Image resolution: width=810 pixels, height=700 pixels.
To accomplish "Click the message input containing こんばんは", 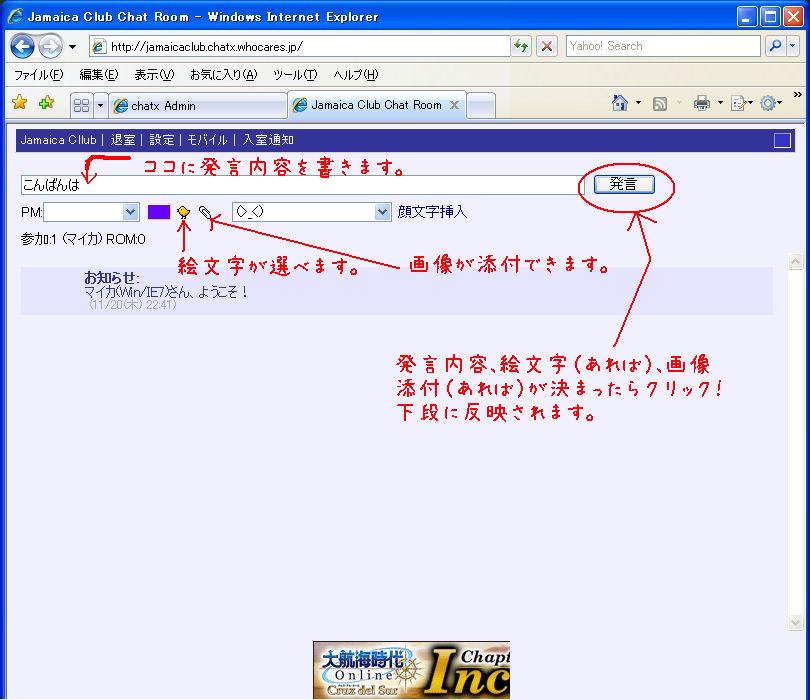I will pos(303,185).
